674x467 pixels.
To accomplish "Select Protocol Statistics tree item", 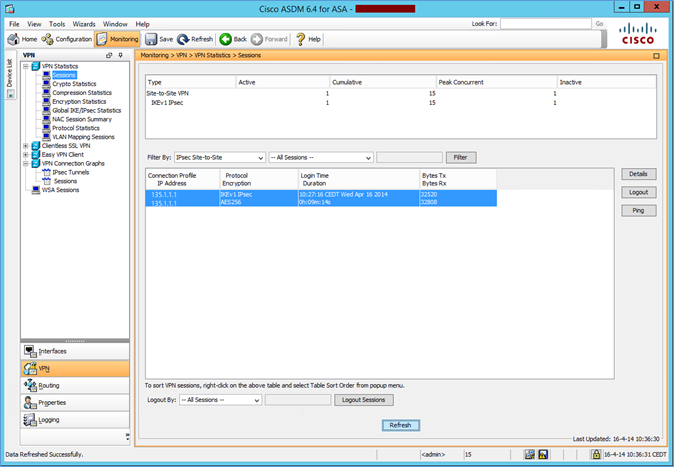I will [76, 128].
